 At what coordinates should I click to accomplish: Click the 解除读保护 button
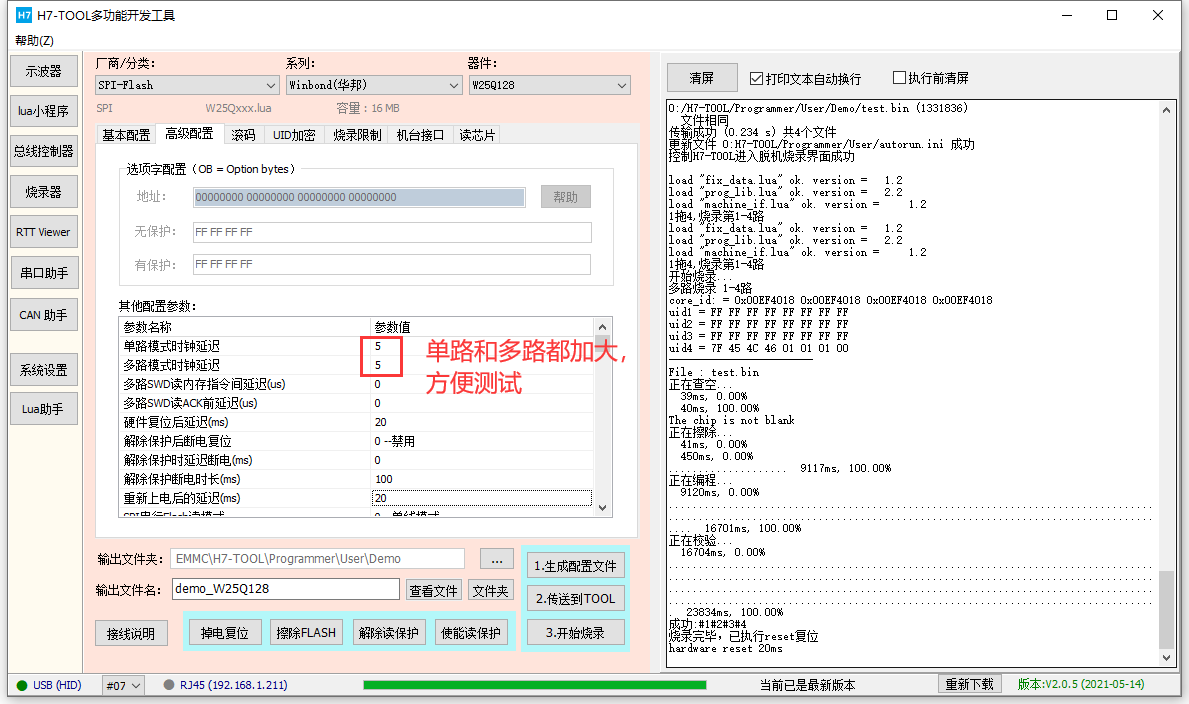click(x=389, y=633)
